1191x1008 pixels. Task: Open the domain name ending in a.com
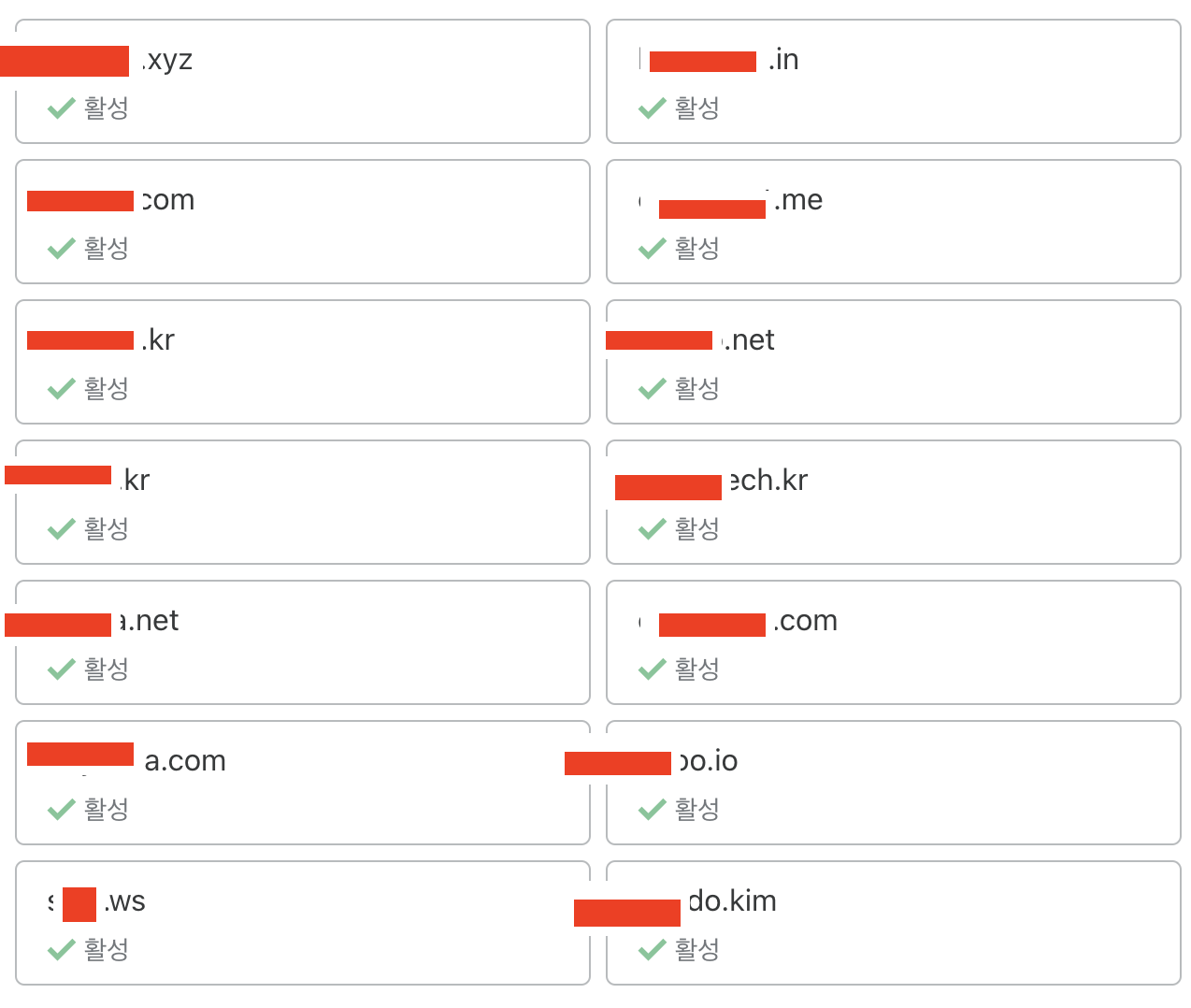click(185, 761)
